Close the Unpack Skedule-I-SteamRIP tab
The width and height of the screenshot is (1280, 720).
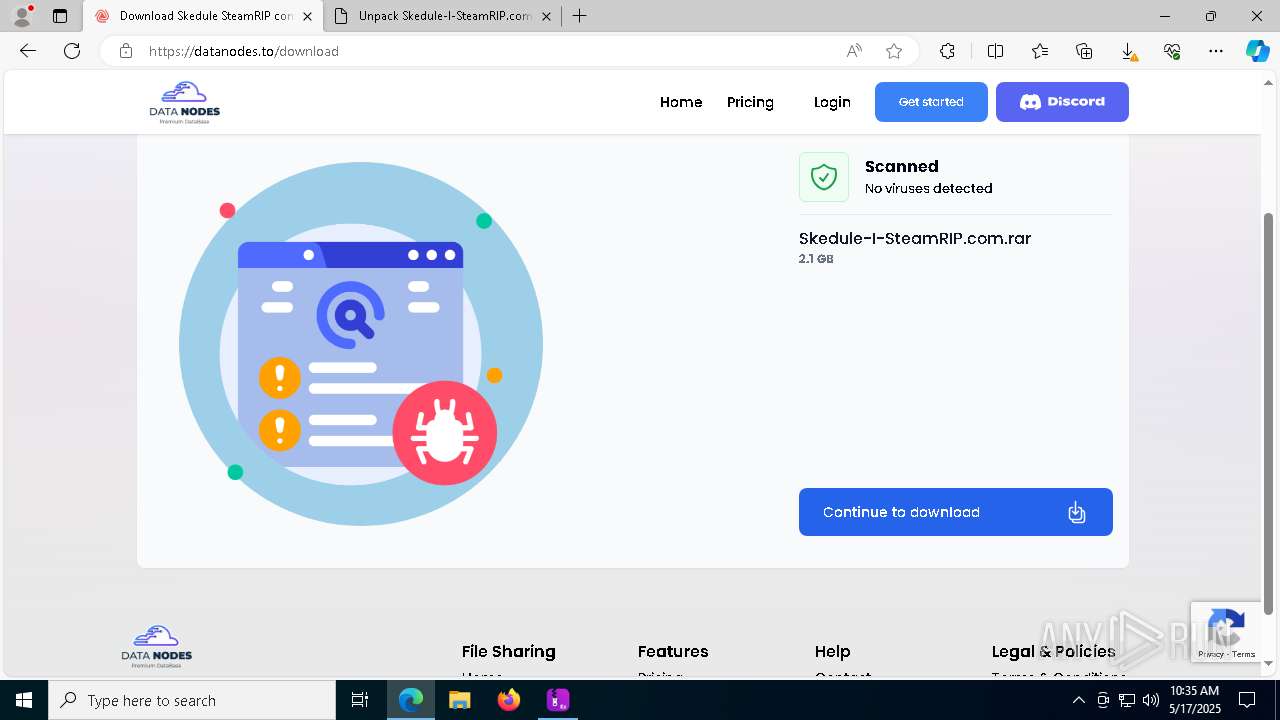(x=546, y=16)
